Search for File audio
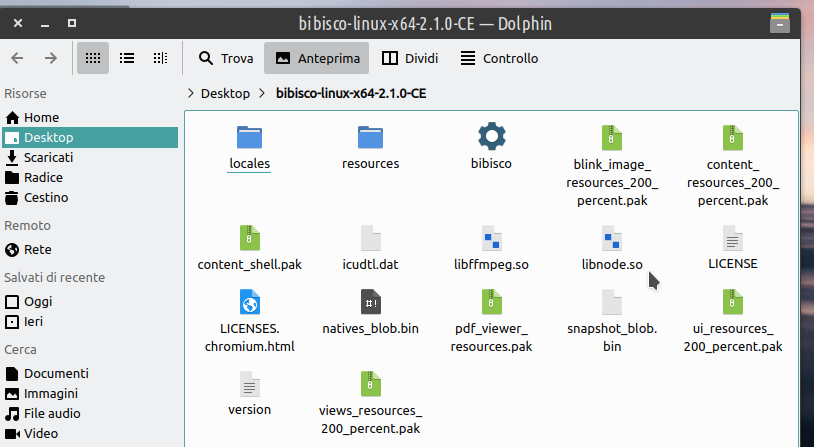 pos(90,414)
